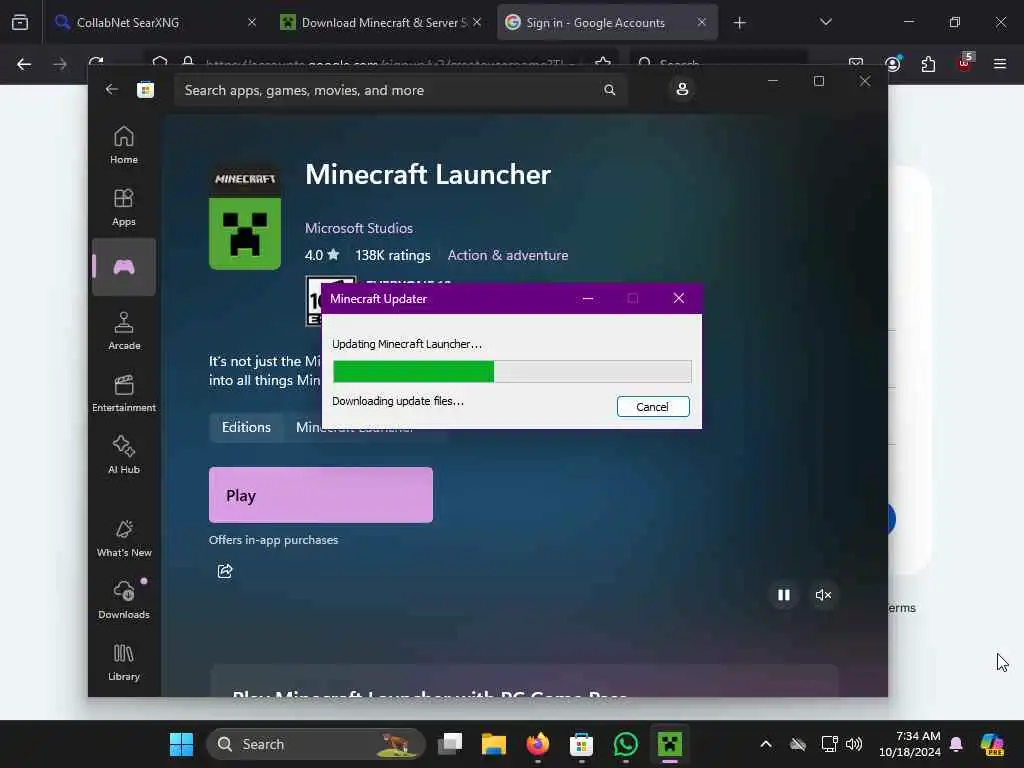Click the Minecraft Launcher app icon

click(245, 217)
